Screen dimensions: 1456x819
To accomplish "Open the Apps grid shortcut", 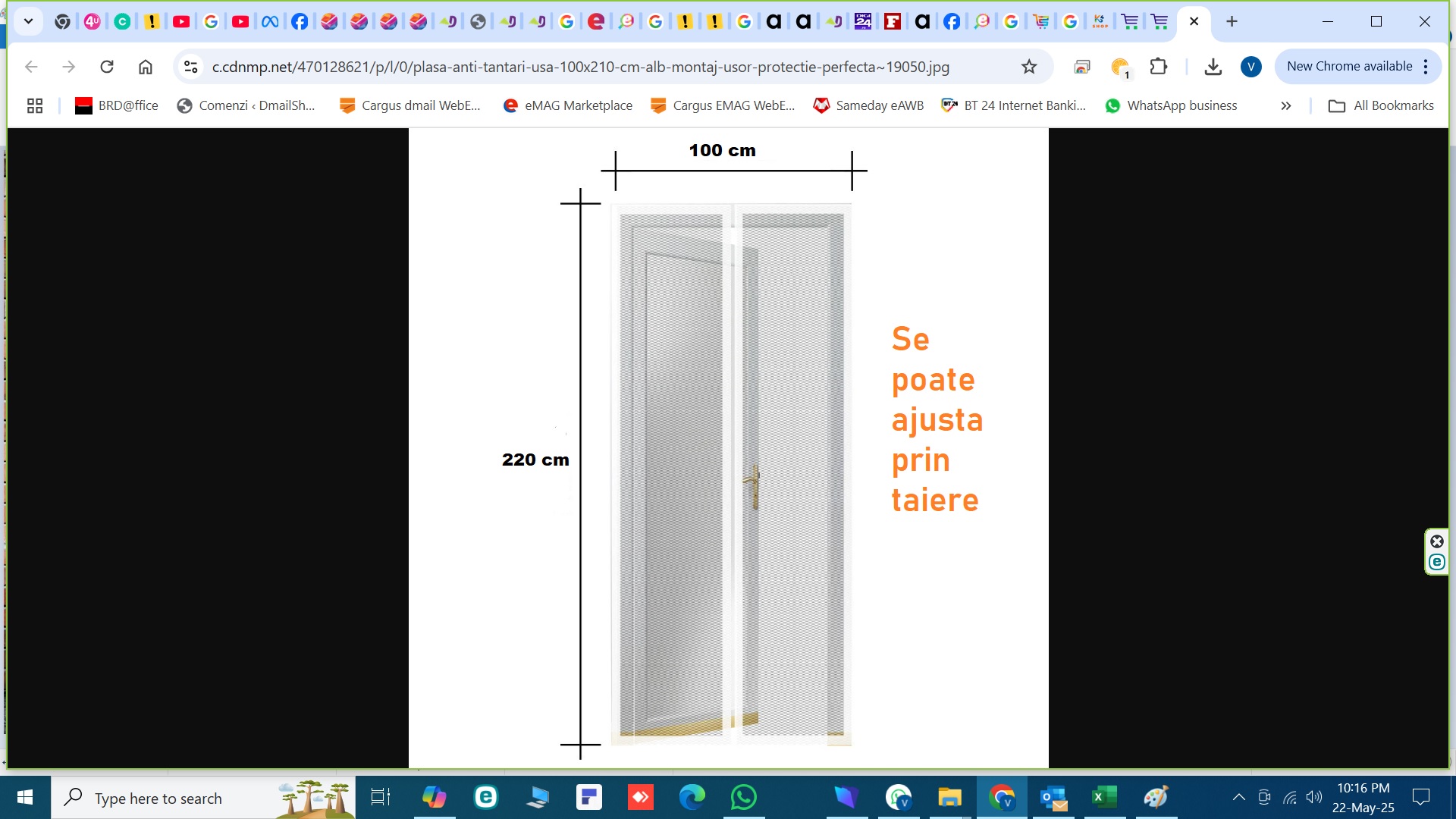I will tap(35, 106).
